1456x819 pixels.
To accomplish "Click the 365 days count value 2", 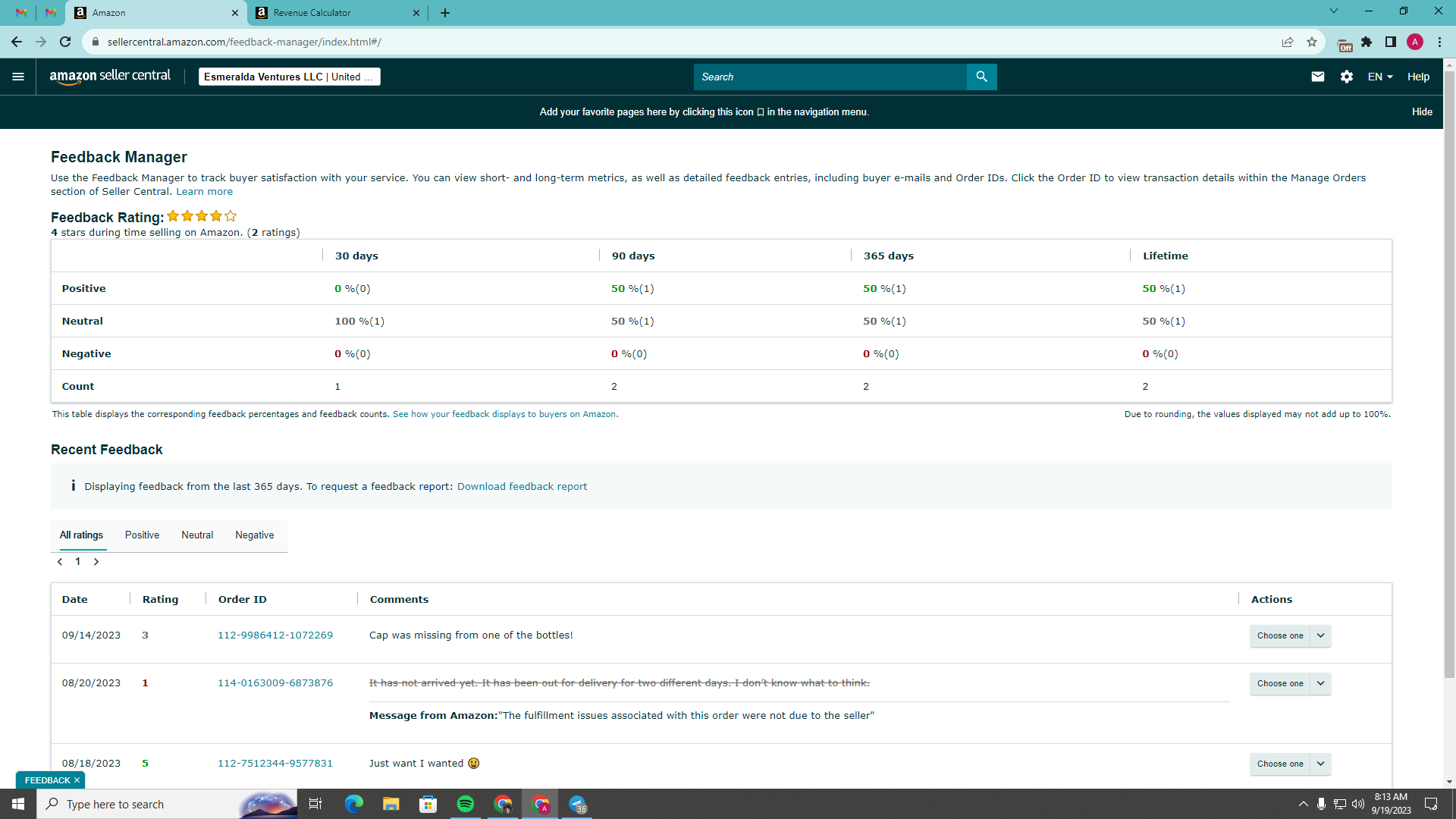I will coord(866,387).
